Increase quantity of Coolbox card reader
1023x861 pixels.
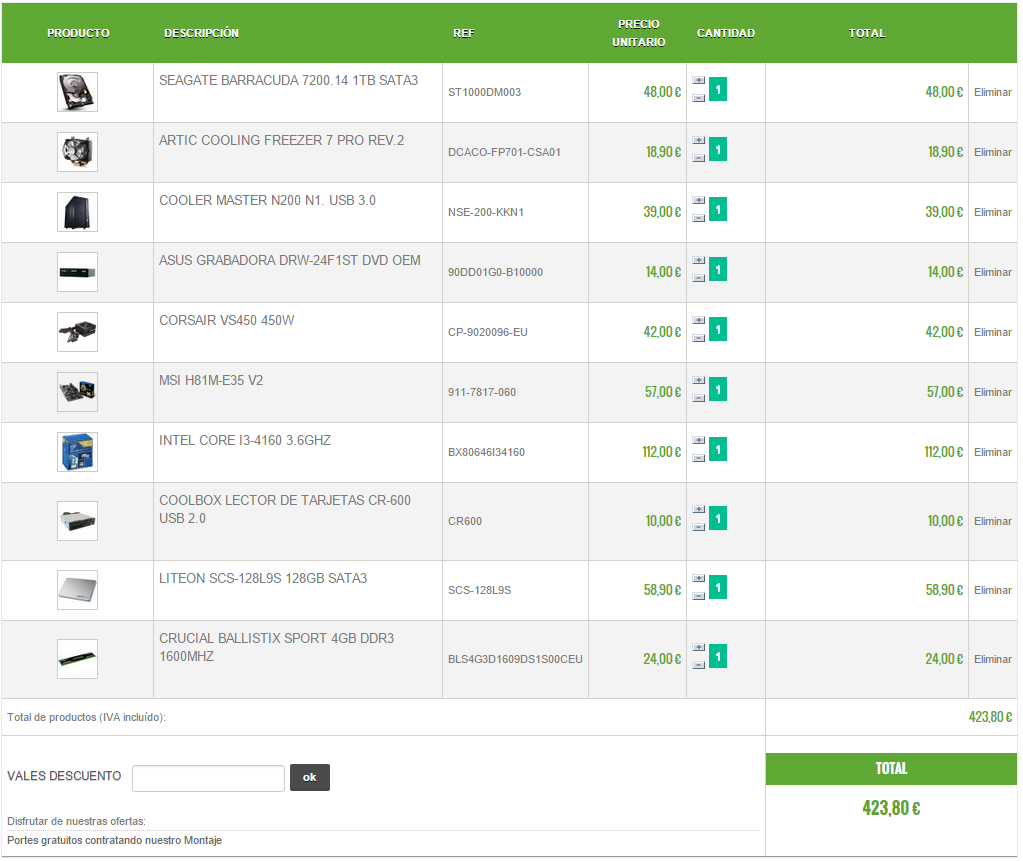[x=699, y=509]
